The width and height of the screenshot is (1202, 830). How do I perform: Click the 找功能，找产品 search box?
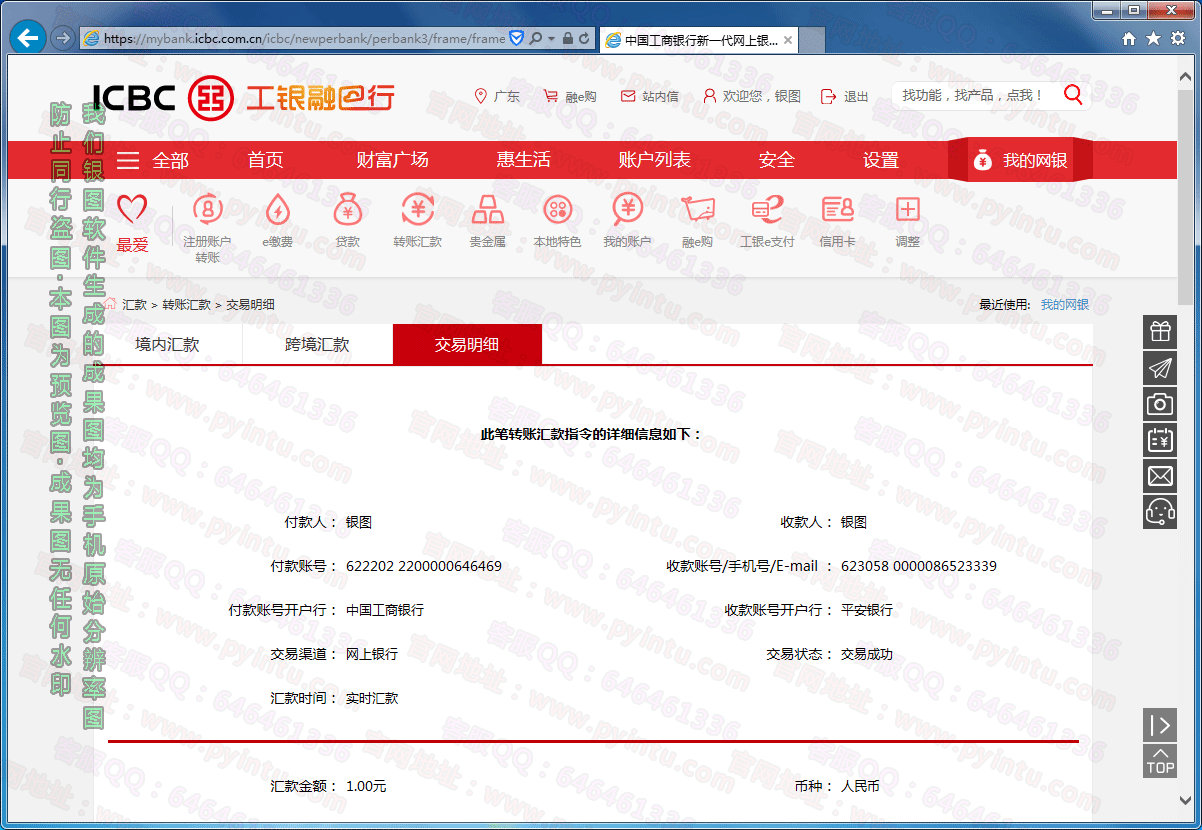pos(975,95)
